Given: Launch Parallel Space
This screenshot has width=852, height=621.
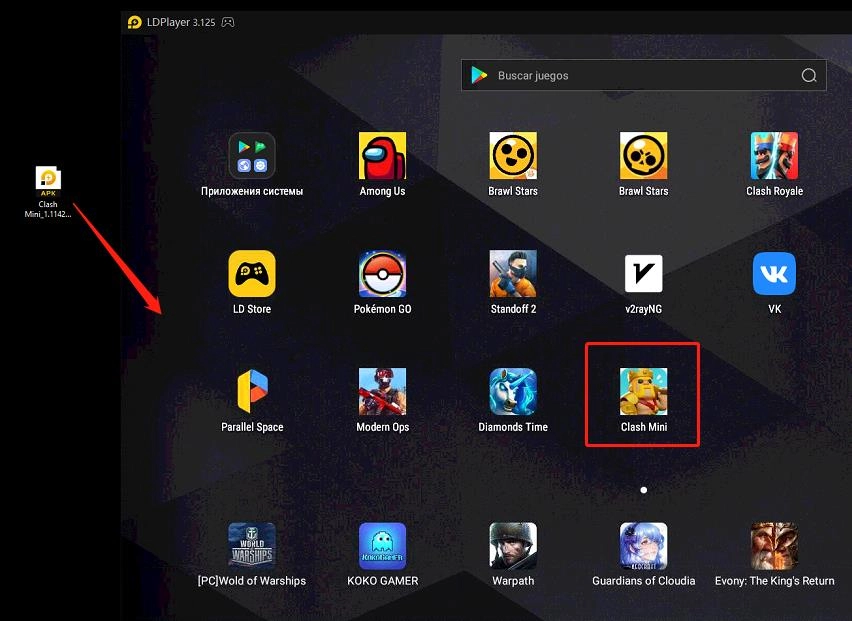Looking at the screenshot, I should (x=252, y=391).
